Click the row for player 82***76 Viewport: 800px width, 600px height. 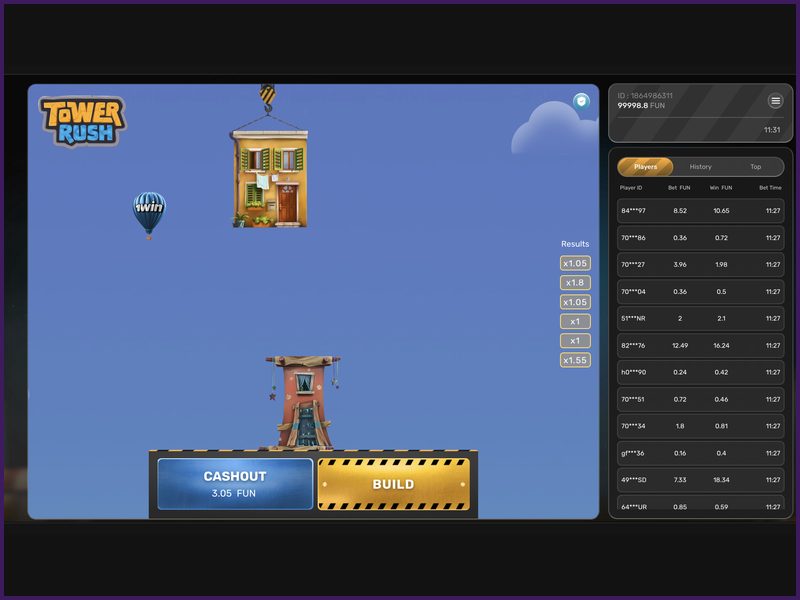pos(700,346)
